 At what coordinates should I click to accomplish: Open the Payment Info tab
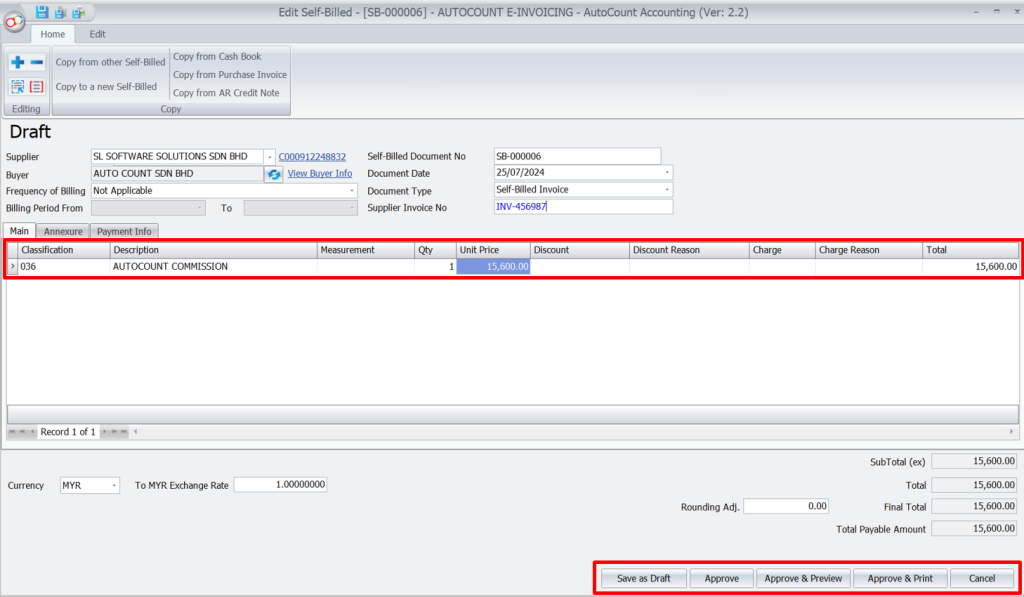click(x=124, y=231)
